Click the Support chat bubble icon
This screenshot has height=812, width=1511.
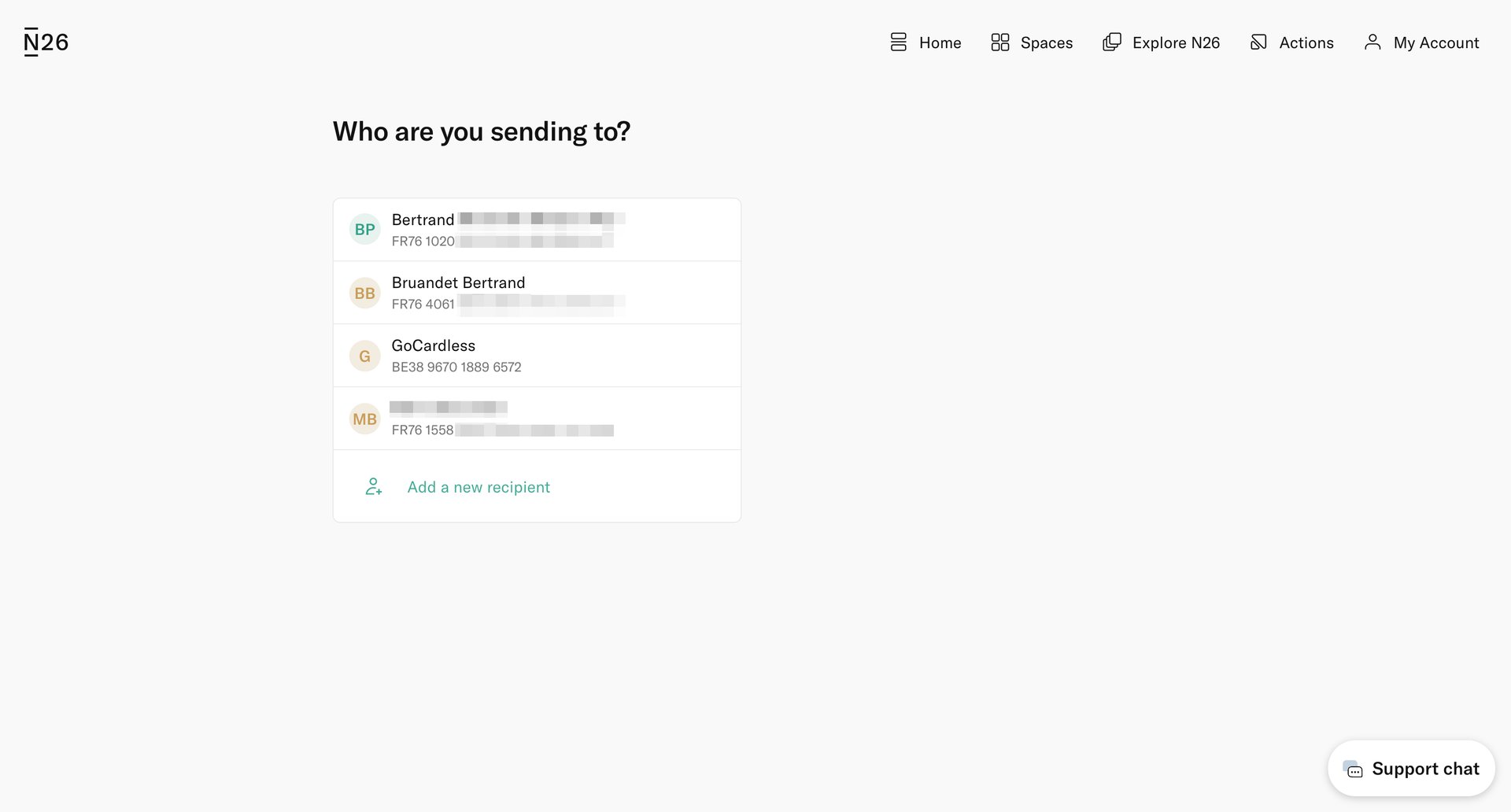pyautogui.click(x=1353, y=770)
